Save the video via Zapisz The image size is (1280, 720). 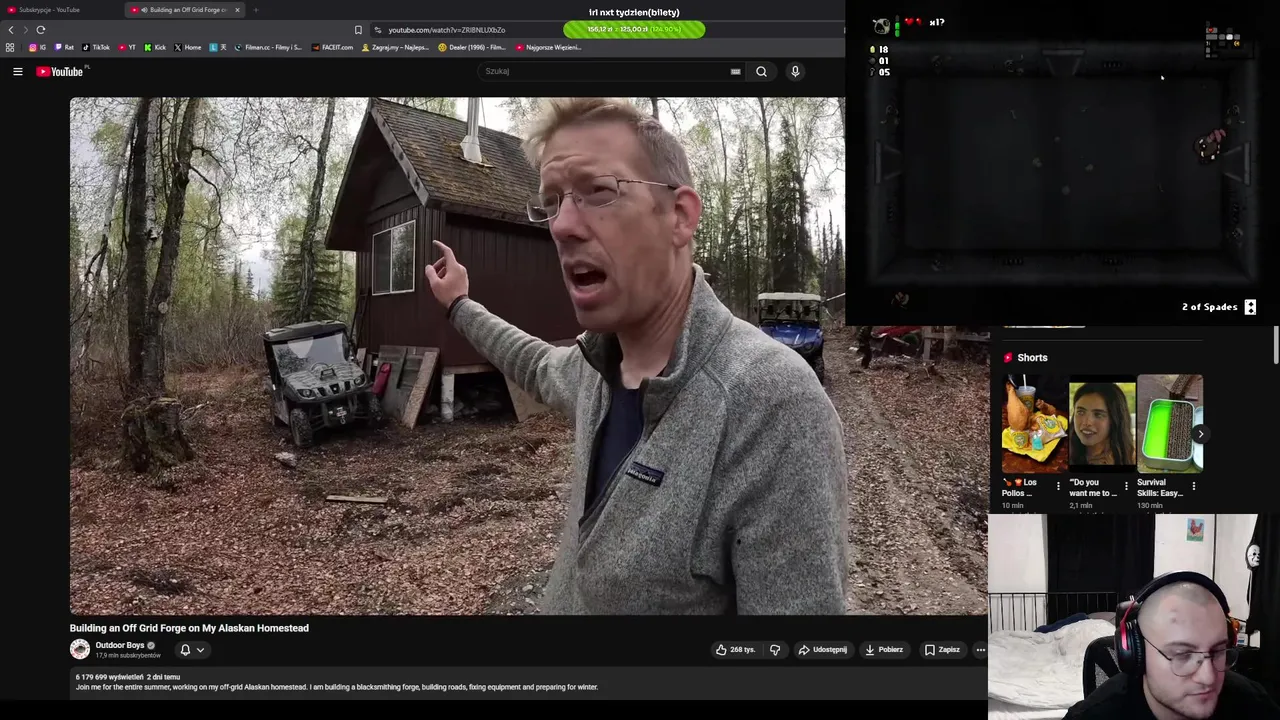[x=942, y=650]
